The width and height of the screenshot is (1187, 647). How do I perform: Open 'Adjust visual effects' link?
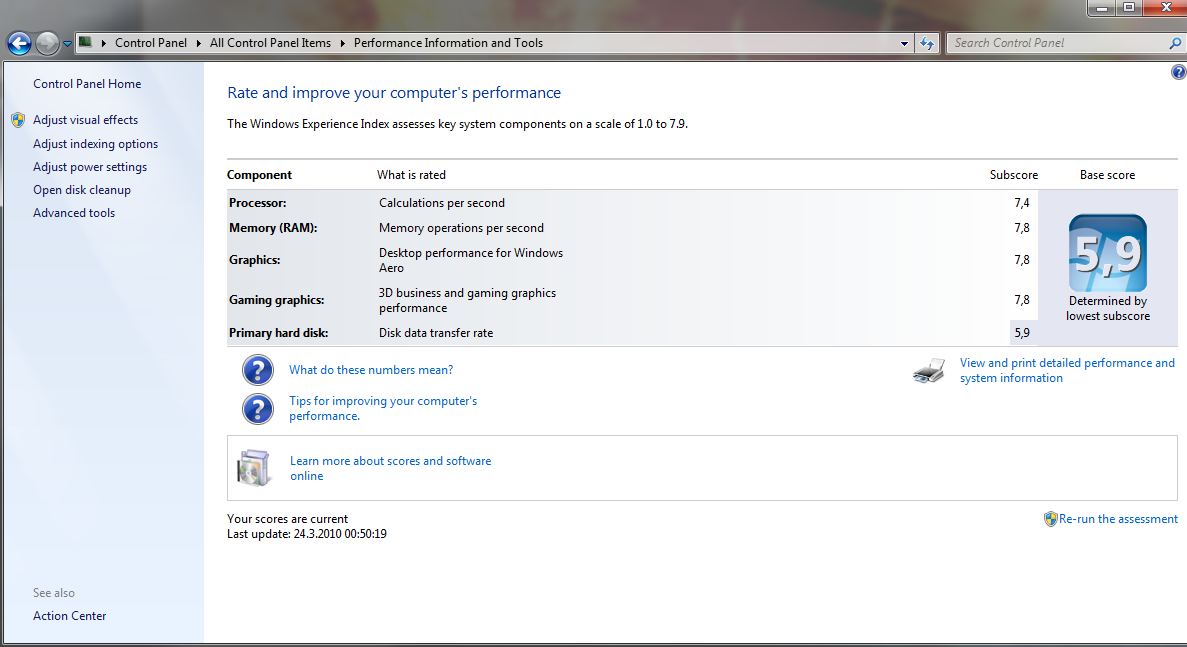85,120
